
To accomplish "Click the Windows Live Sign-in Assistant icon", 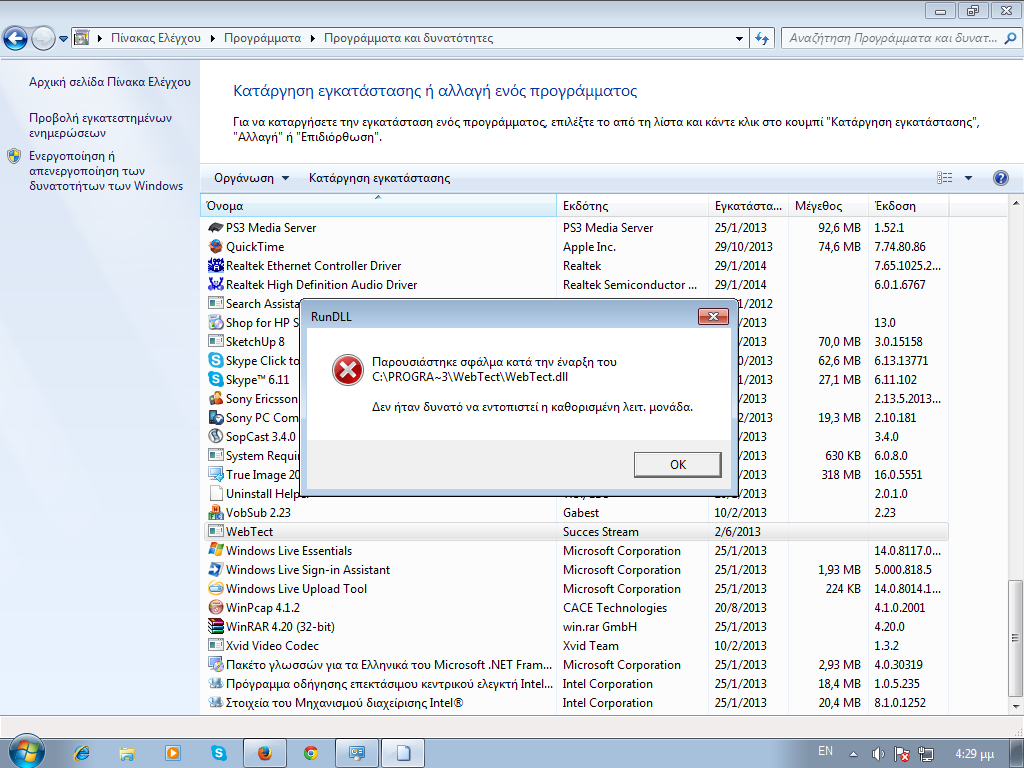I will (216, 569).
